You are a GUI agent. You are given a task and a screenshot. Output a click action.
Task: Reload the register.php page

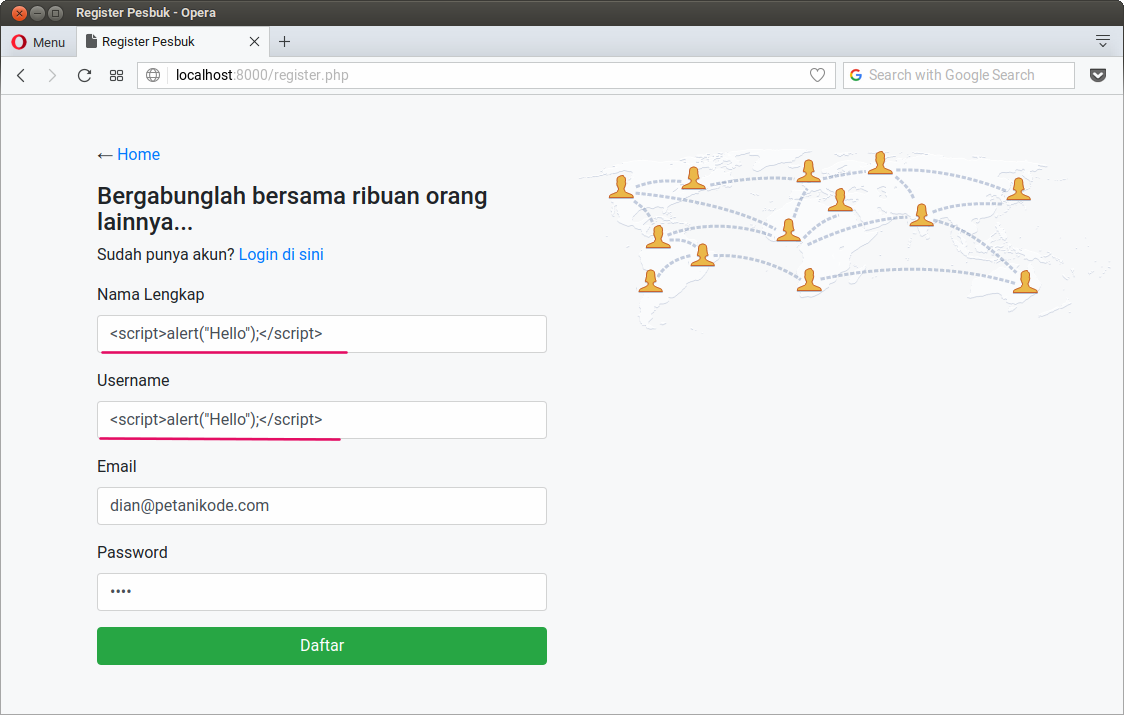point(84,75)
